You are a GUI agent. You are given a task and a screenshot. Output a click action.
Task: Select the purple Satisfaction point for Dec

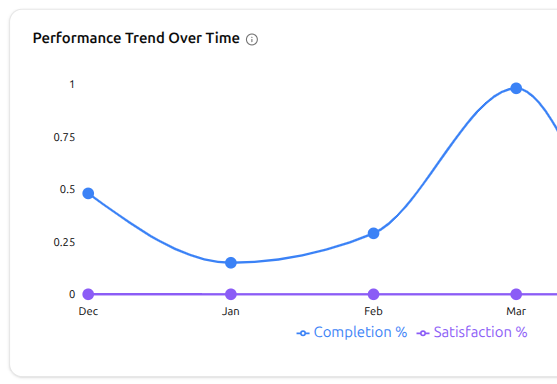point(88,294)
